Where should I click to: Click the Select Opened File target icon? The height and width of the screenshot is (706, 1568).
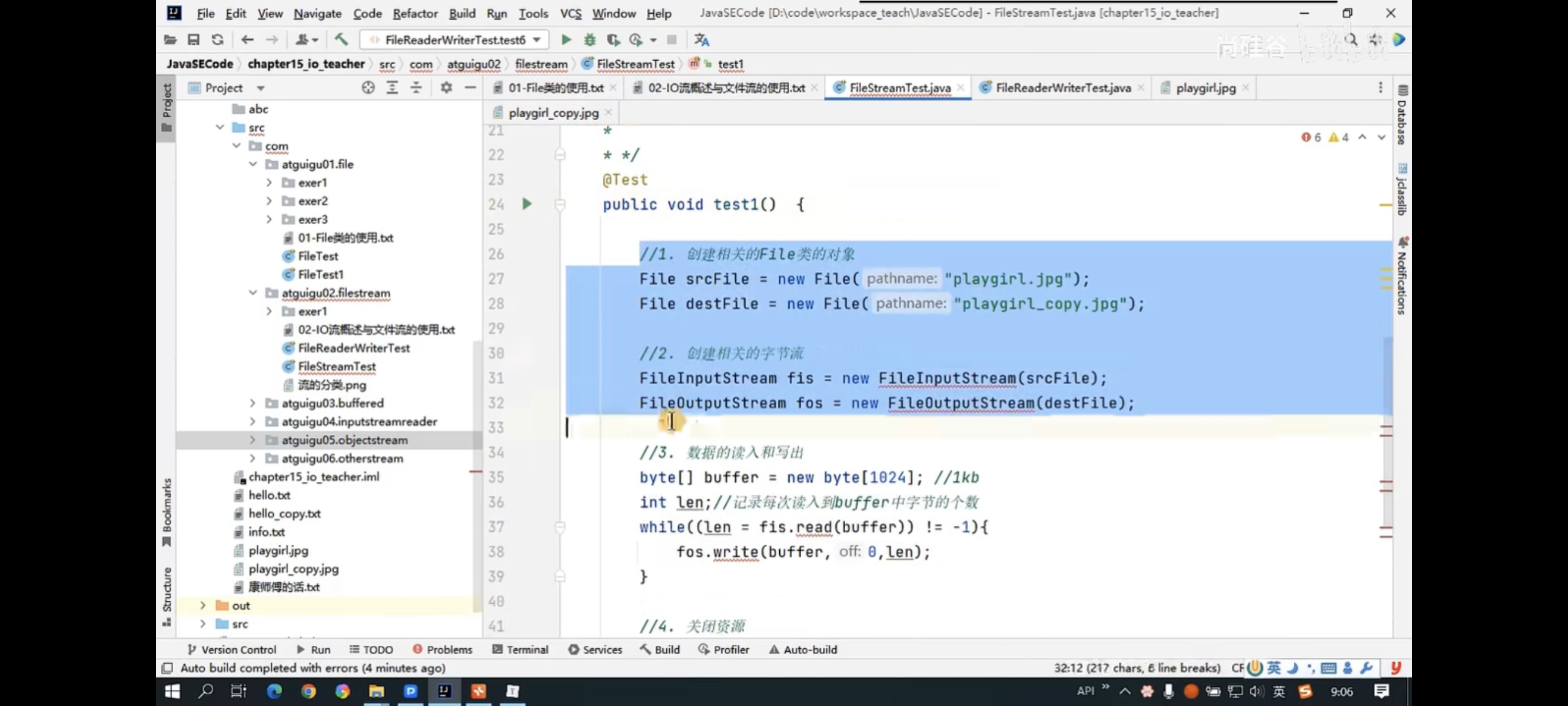368,88
